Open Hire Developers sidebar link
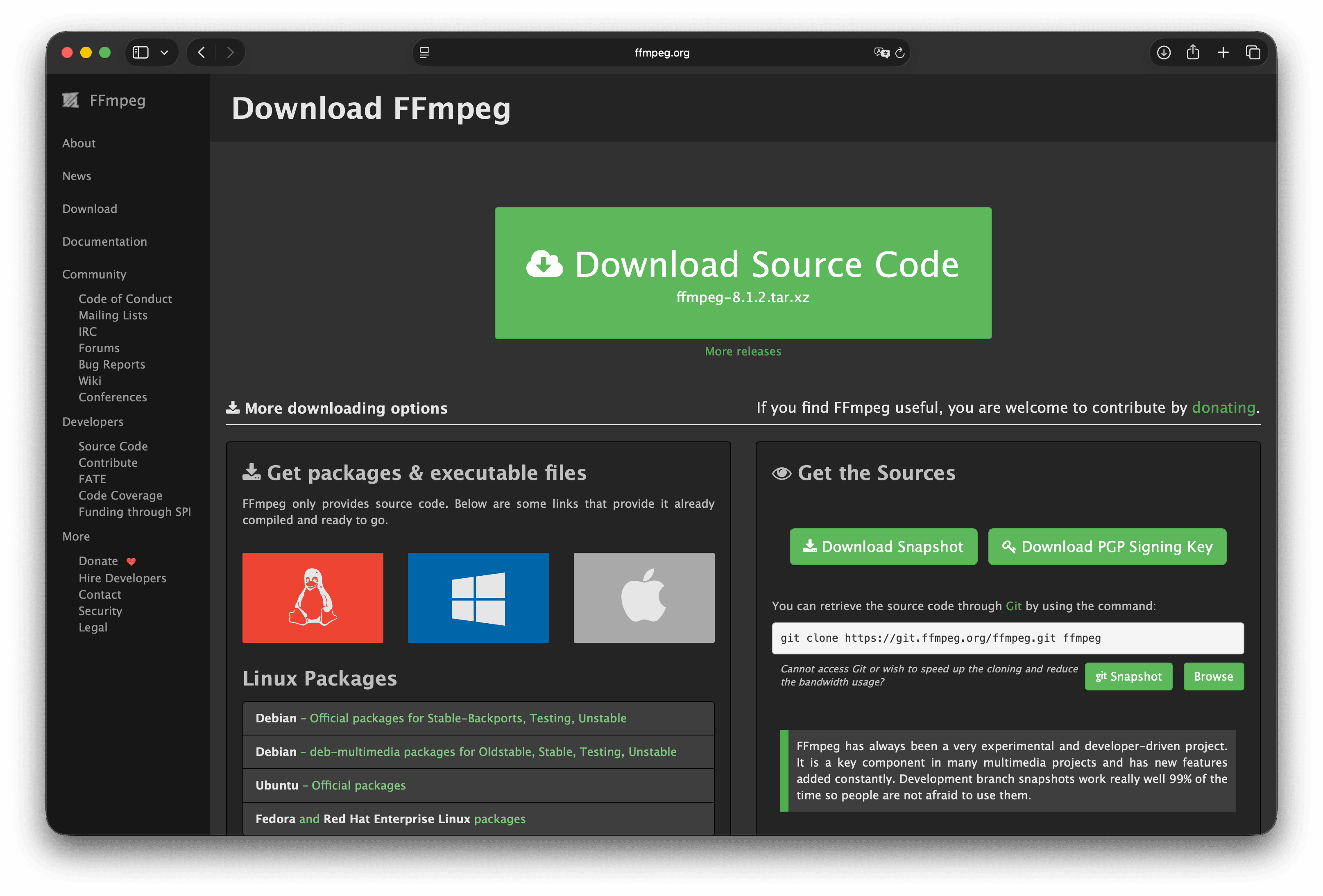This screenshot has height=896, width=1323. click(x=122, y=578)
